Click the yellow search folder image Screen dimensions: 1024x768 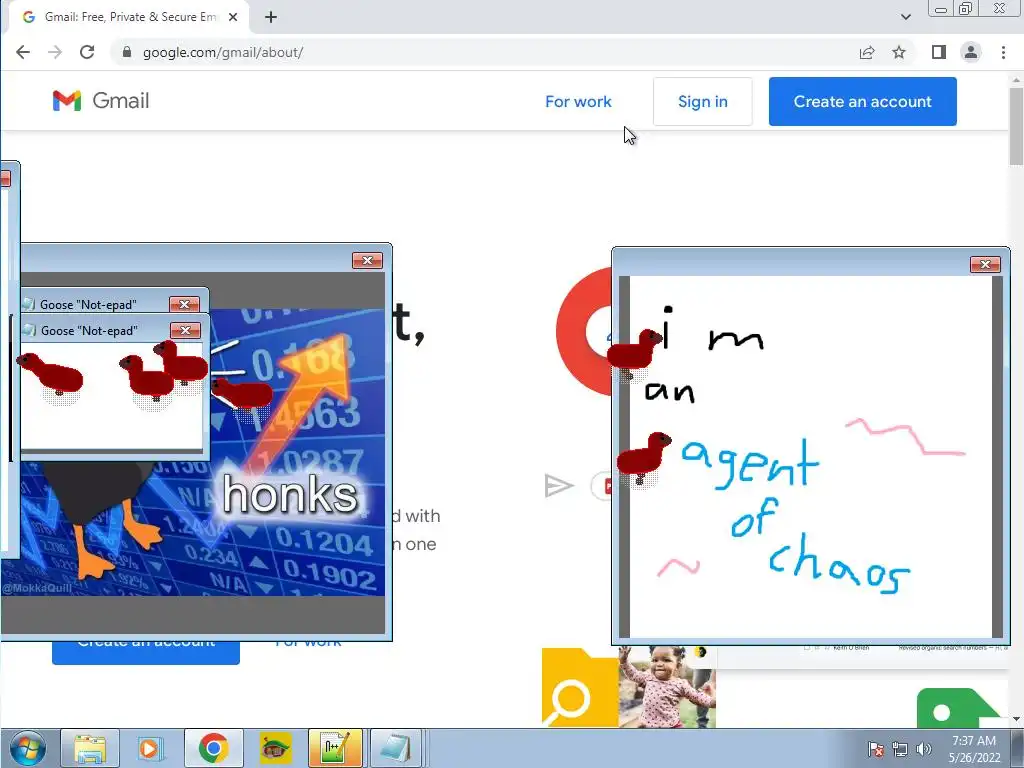580,687
